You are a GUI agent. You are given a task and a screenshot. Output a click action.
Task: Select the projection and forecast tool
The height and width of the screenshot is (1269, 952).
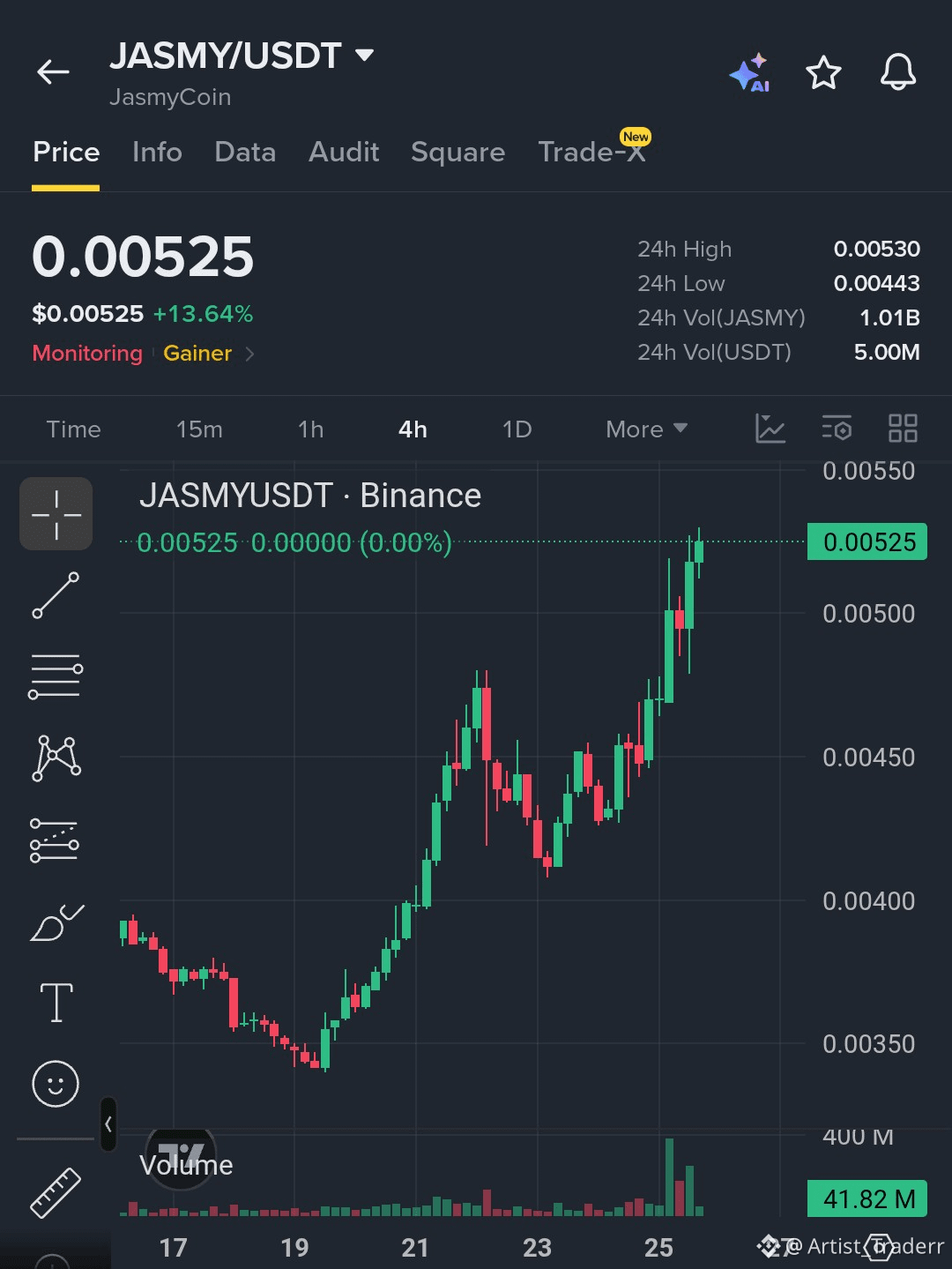[x=55, y=840]
